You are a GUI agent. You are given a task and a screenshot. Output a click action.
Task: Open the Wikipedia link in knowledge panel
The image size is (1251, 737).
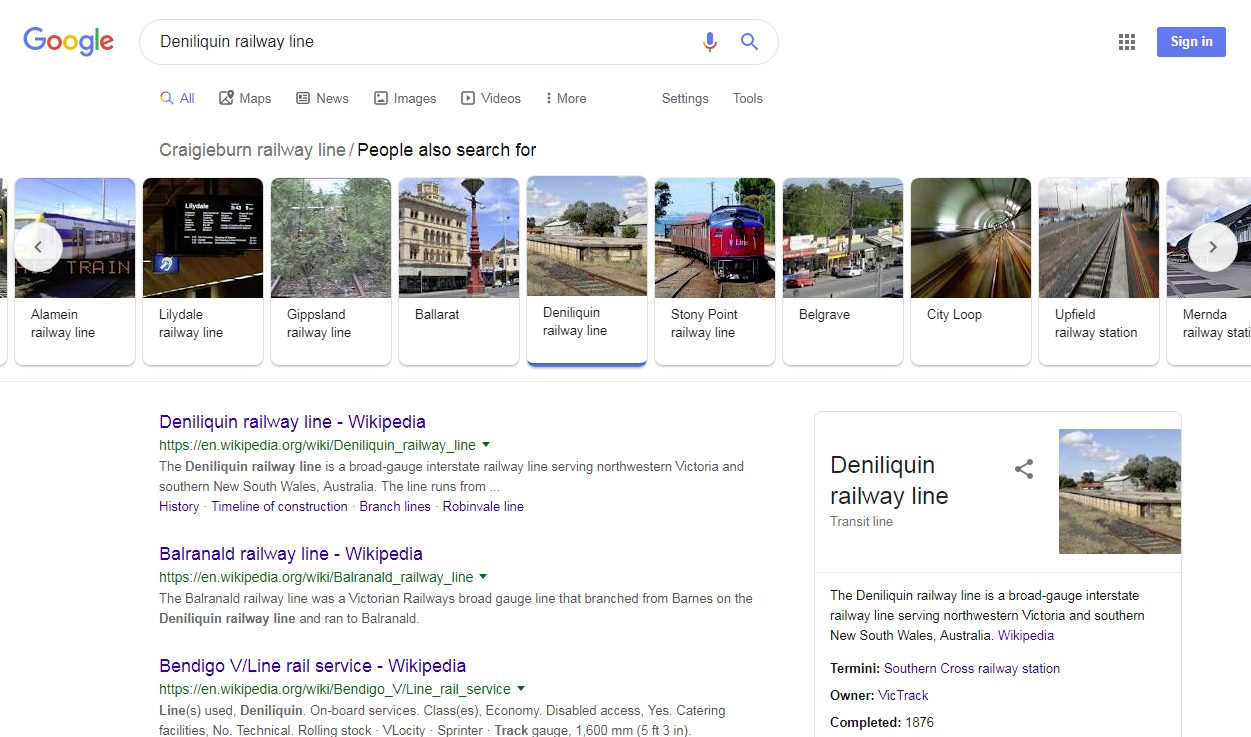point(1026,636)
